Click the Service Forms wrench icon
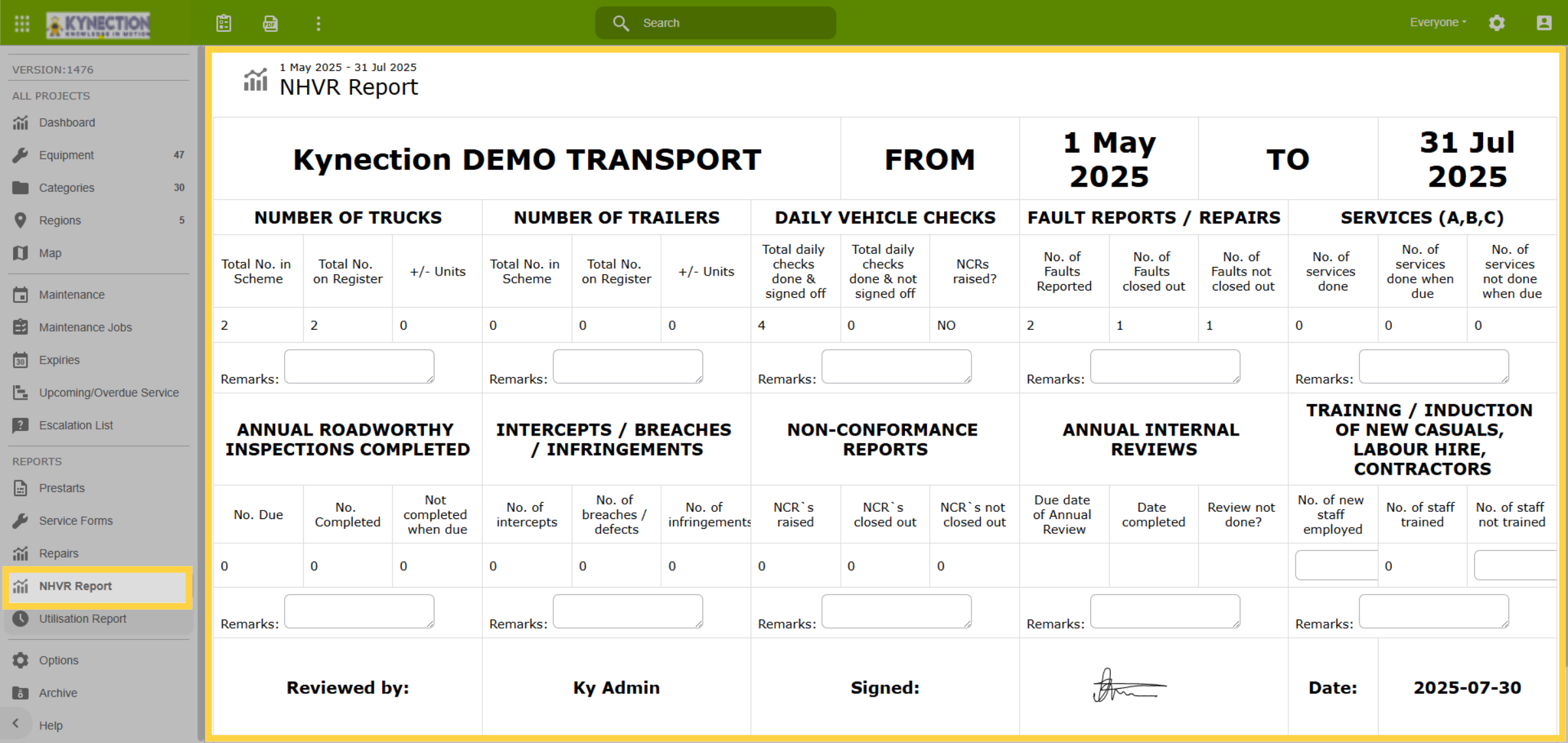The height and width of the screenshot is (743, 1568). coord(21,521)
